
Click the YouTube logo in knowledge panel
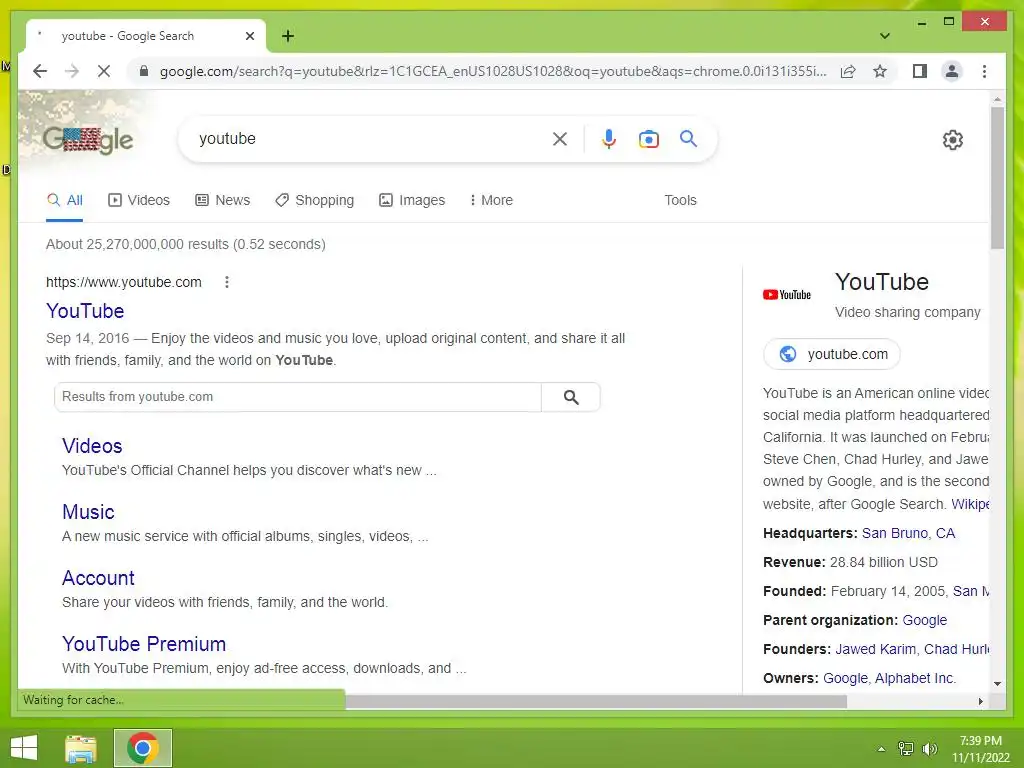click(x=787, y=295)
